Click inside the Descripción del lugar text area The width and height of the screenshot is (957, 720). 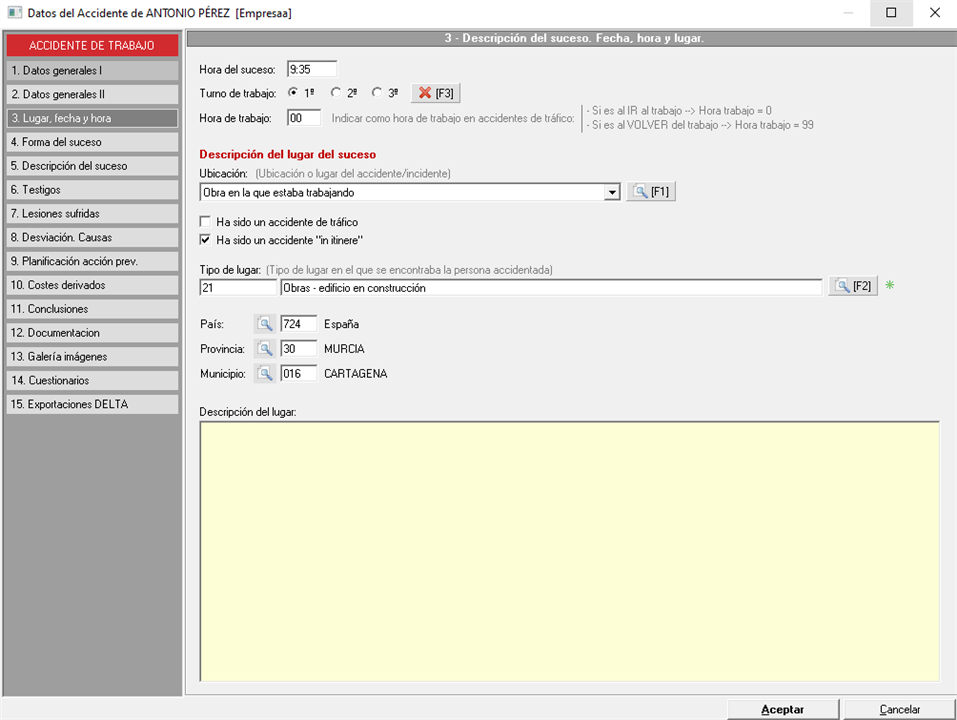click(569, 550)
